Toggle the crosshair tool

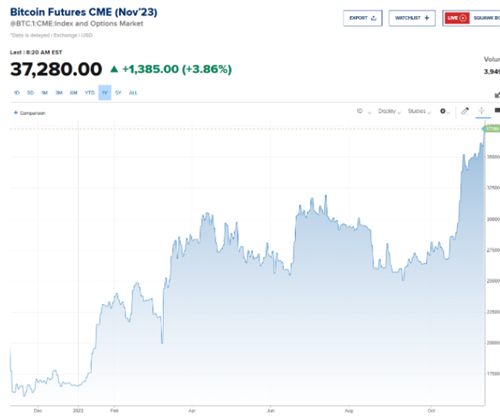click(481, 111)
